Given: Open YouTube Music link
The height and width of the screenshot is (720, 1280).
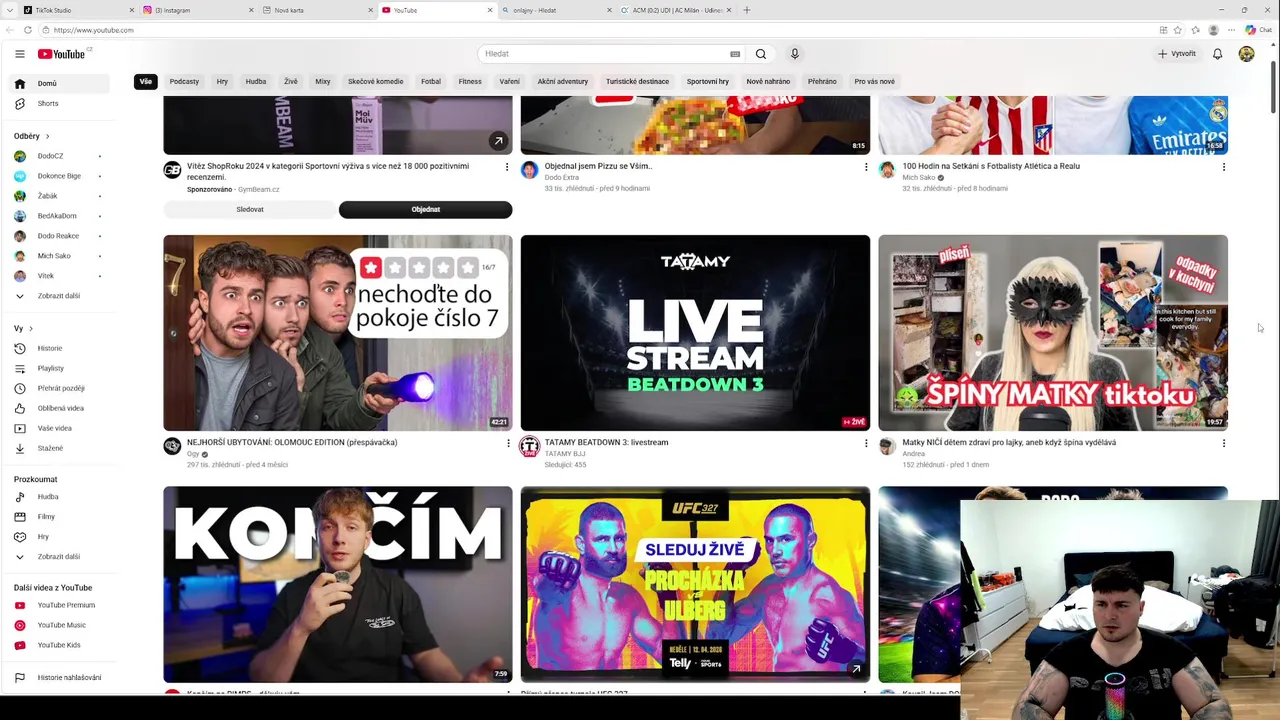Looking at the screenshot, I should point(60,625).
